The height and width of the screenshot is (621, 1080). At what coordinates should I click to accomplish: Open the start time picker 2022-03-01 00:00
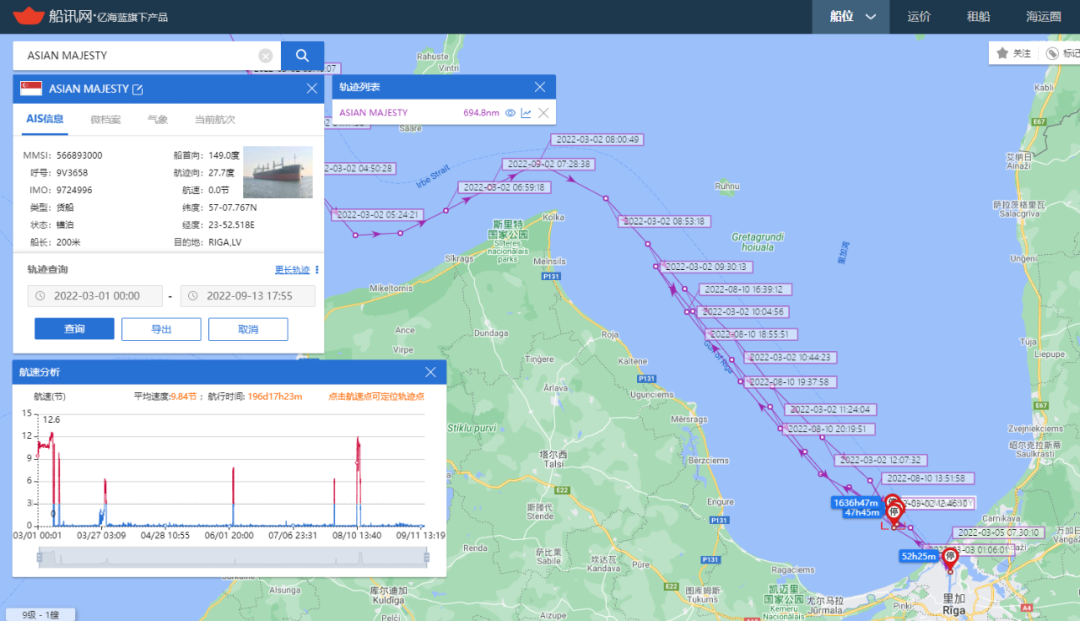pos(96,296)
